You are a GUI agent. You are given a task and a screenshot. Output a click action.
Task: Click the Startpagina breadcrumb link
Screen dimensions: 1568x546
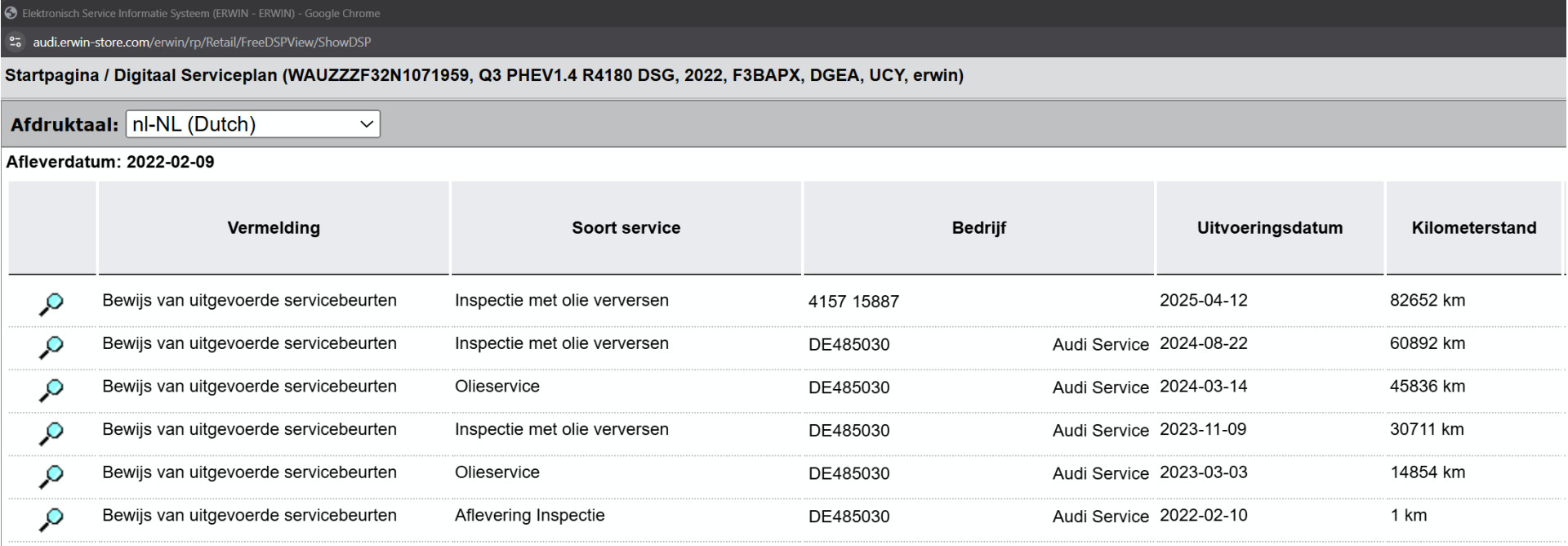tap(52, 75)
